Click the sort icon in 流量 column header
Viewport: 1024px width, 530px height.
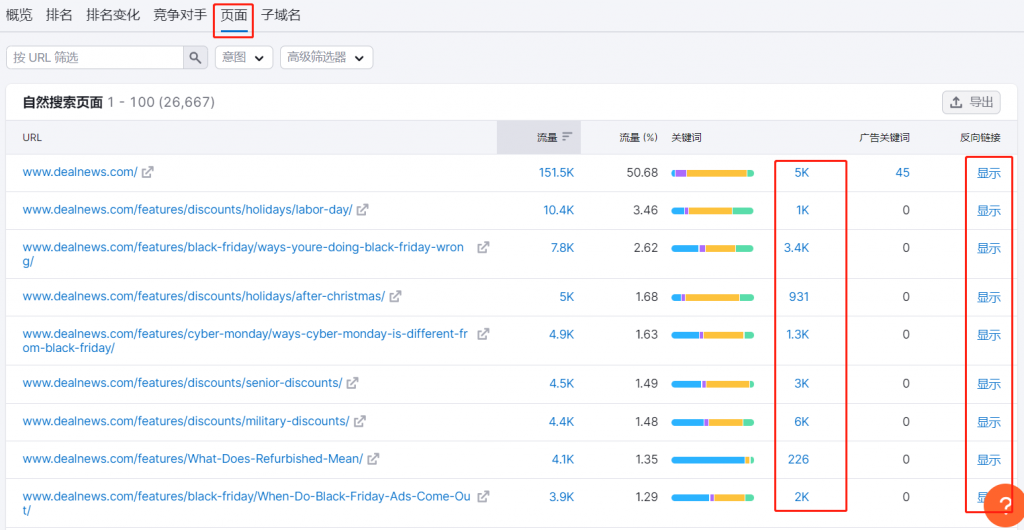click(567, 137)
